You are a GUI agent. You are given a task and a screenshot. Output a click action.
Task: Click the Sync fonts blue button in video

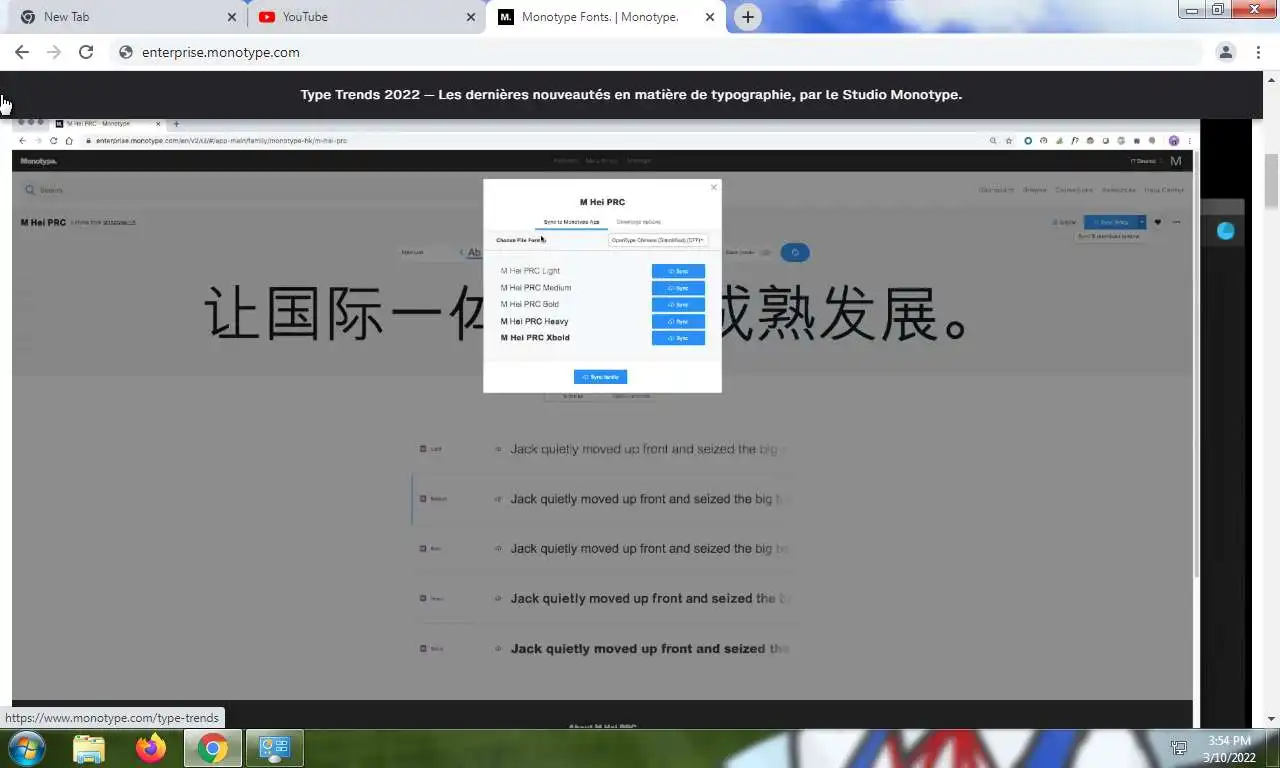(1111, 222)
